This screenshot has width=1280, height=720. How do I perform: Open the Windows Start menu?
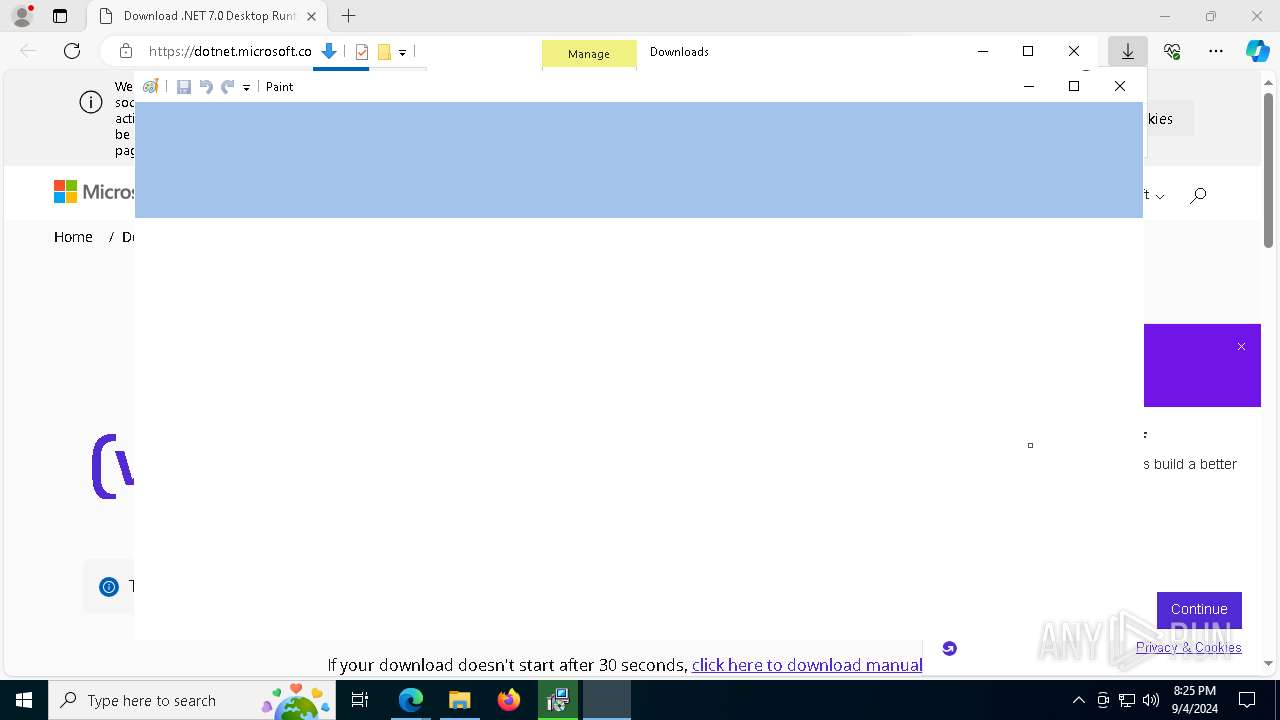(24, 700)
